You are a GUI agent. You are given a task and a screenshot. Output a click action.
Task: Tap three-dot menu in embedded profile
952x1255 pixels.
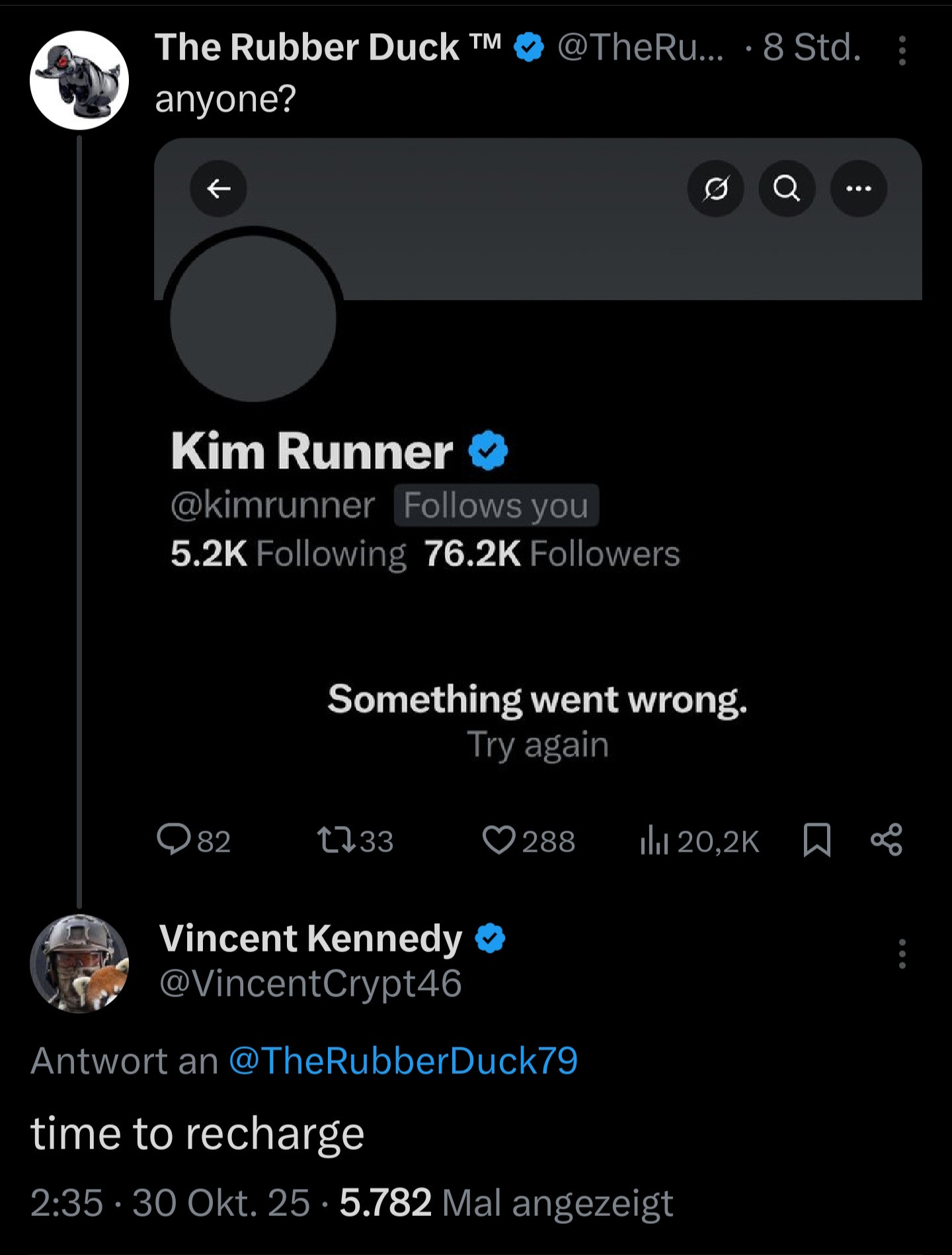click(x=858, y=189)
